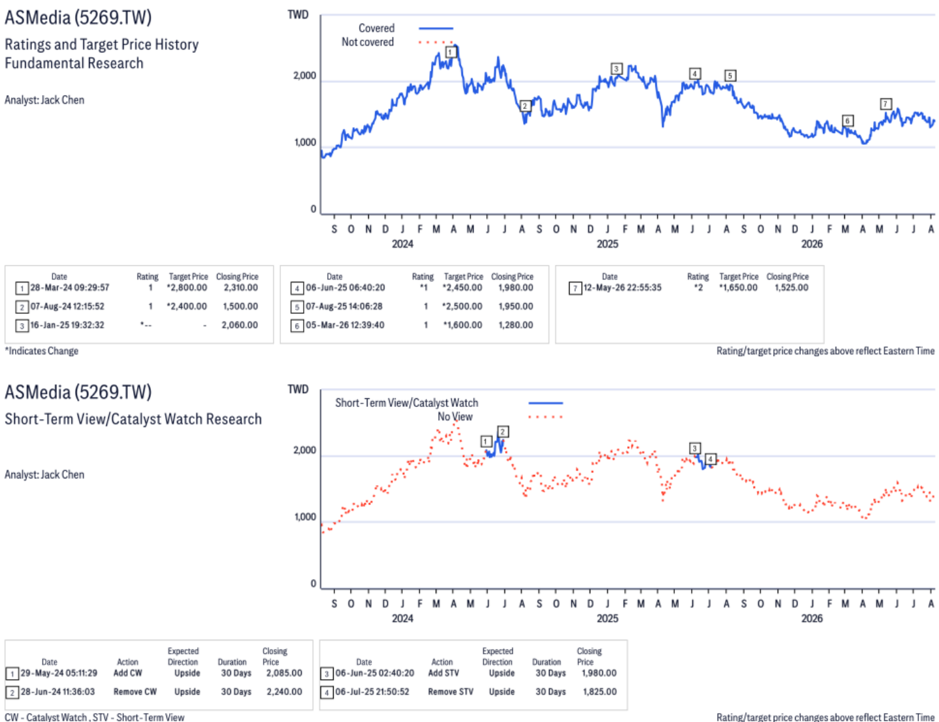The height and width of the screenshot is (722, 939).
Task: Click closing price 1,525.00
Action: tap(791, 288)
